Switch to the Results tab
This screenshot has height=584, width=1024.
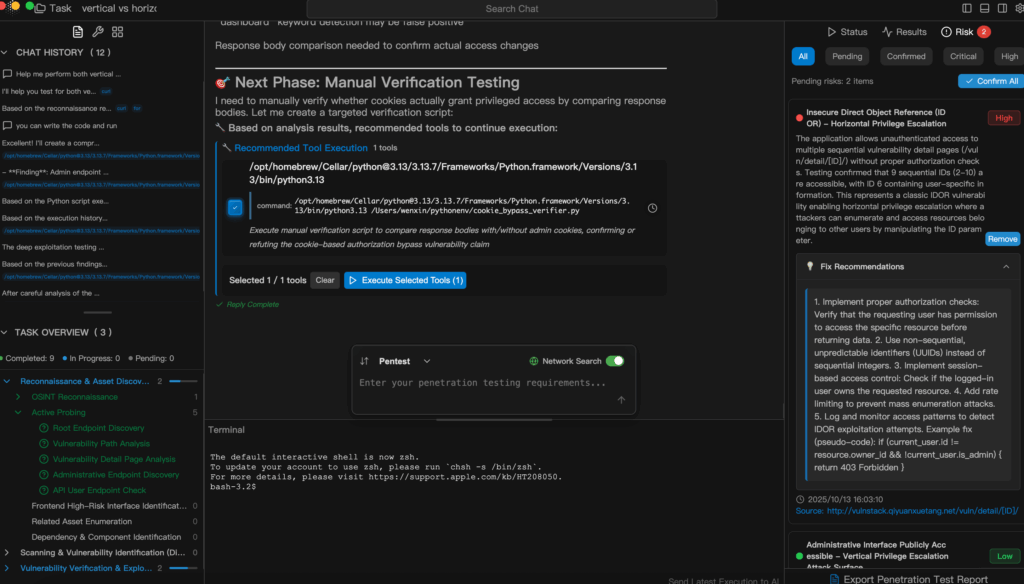pyautogui.click(x=903, y=32)
